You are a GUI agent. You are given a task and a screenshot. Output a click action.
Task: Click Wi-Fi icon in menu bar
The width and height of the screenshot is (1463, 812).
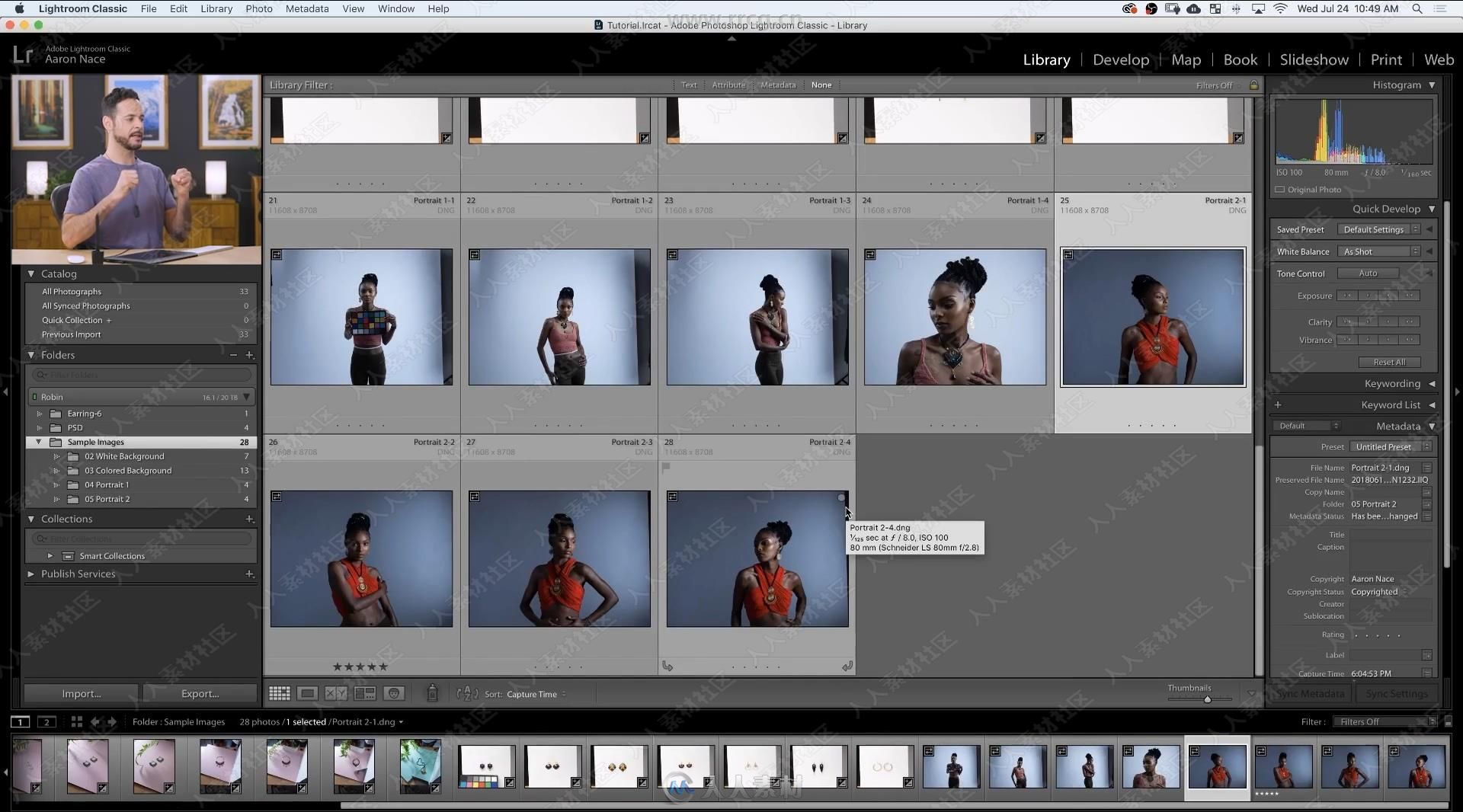[x=1280, y=8]
